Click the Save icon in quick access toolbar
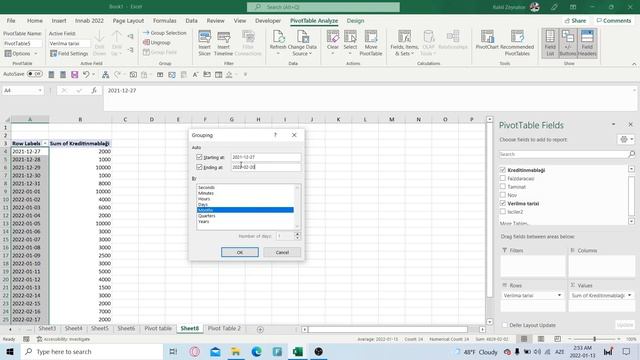Screen dimensions: 640x360 pyautogui.click(x=74, y=74)
